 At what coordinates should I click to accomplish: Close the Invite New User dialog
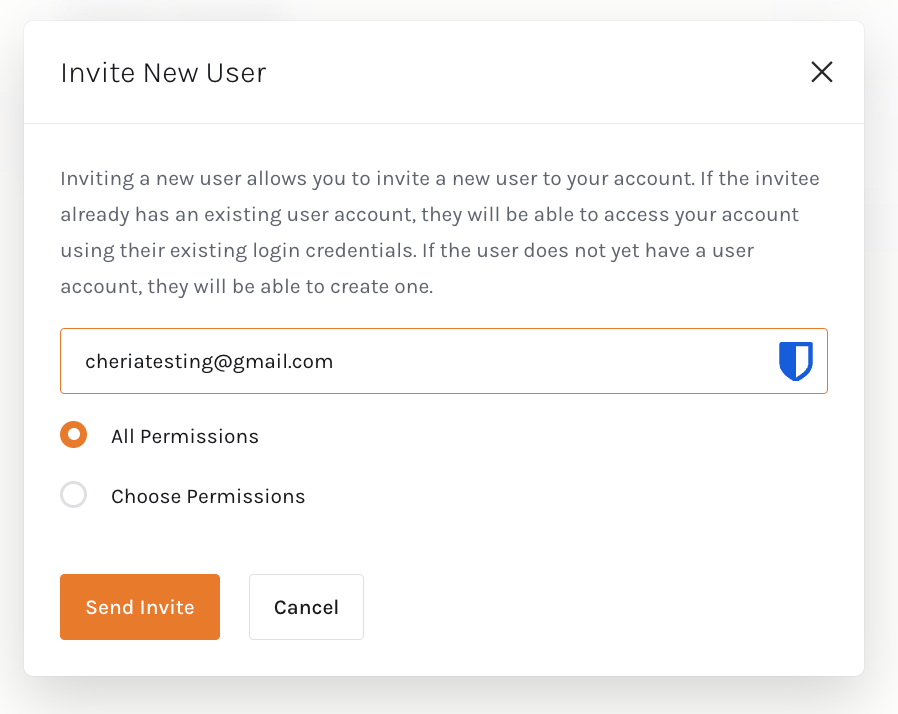click(822, 72)
